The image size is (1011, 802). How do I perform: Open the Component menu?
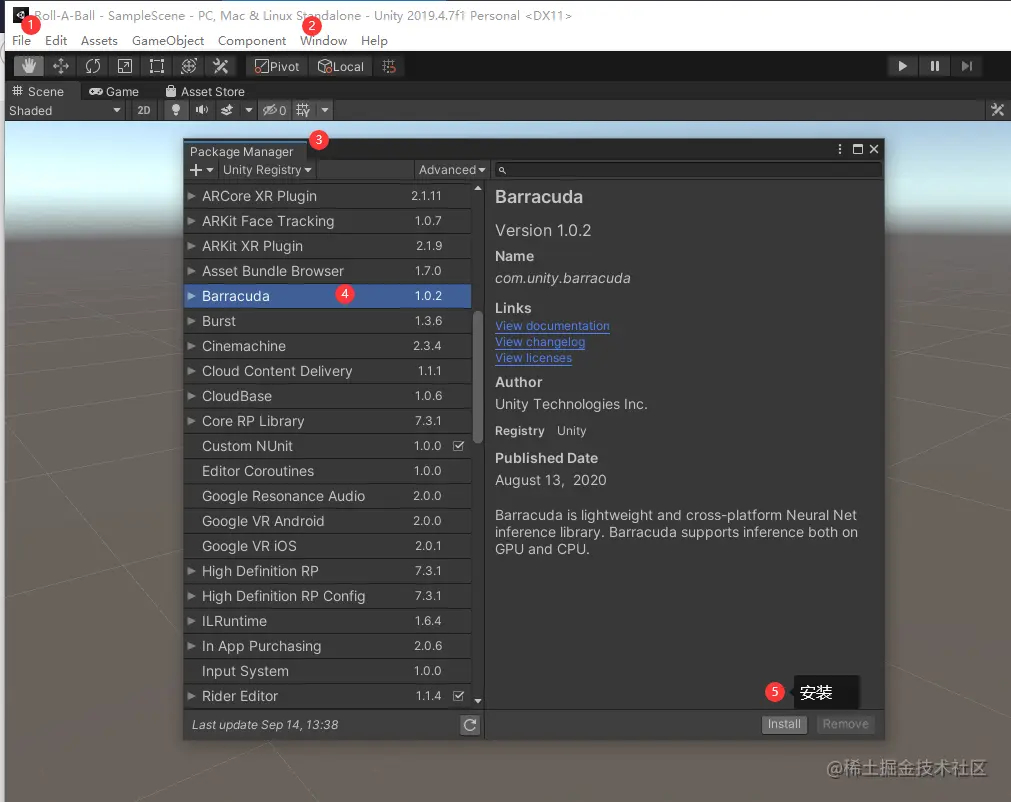252,41
